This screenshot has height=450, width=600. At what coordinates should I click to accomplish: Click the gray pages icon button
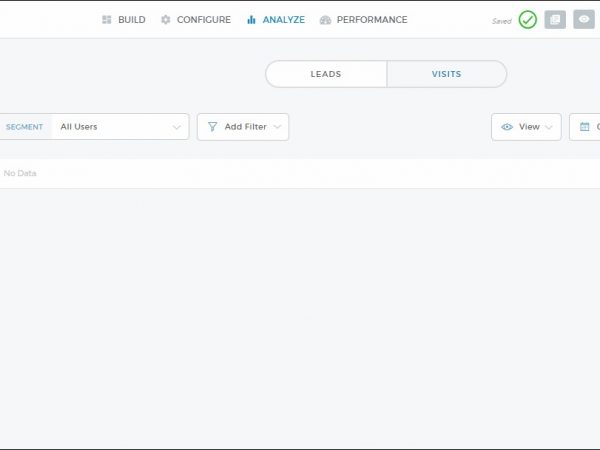pyautogui.click(x=555, y=20)
